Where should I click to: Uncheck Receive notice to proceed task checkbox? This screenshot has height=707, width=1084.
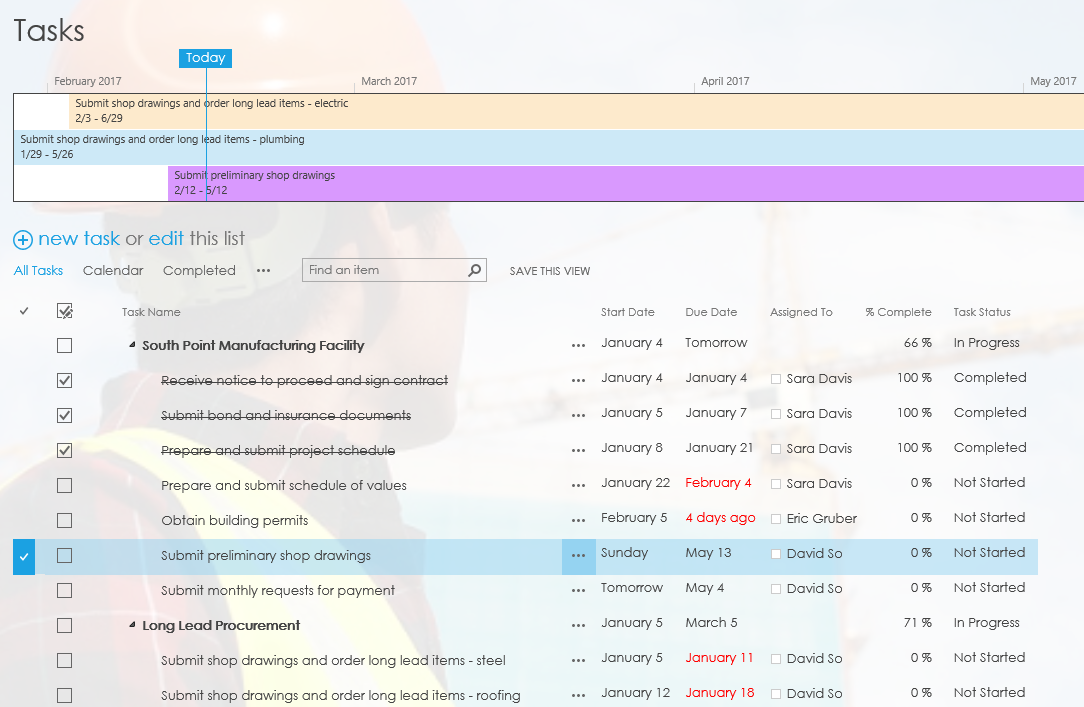(x=64, y=381)
